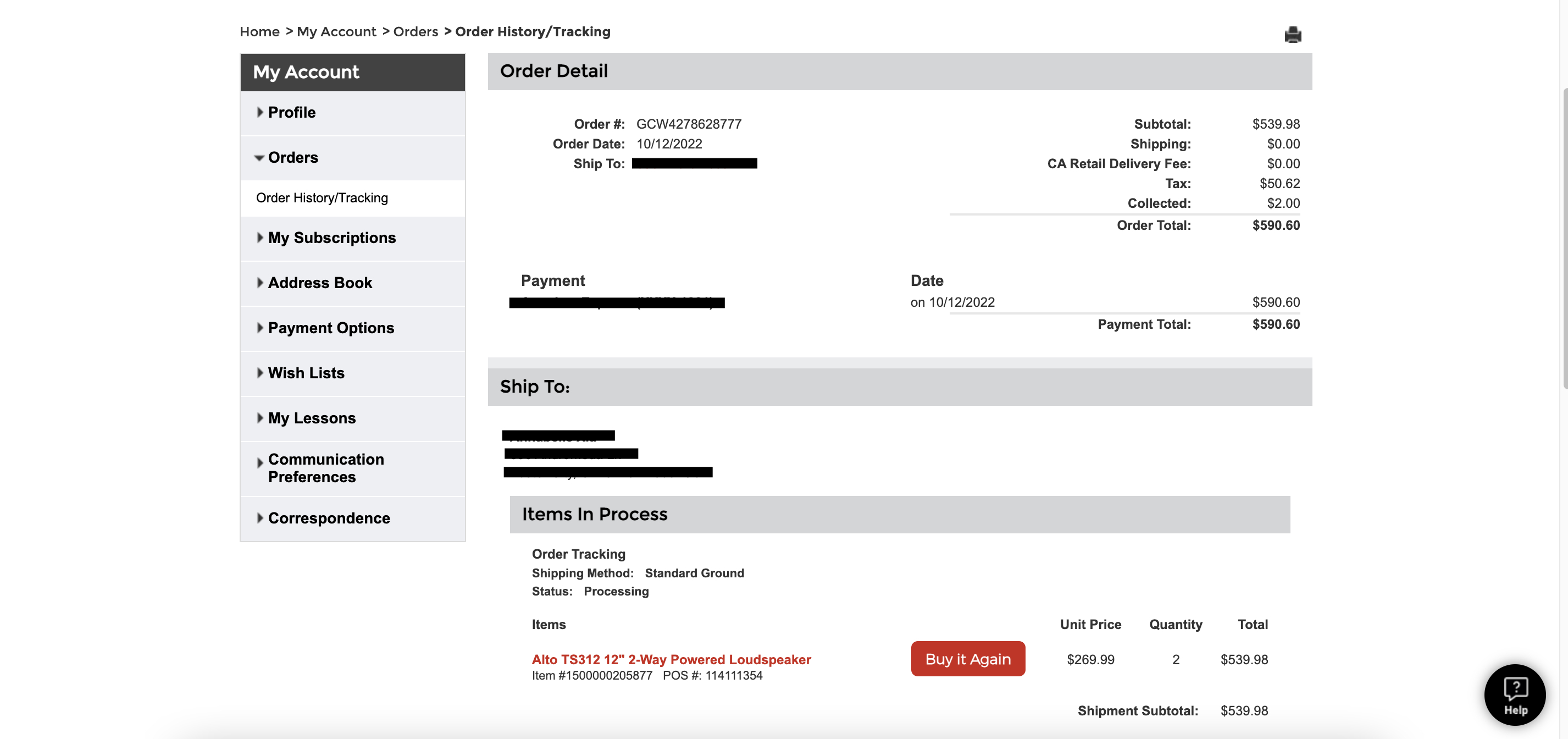This screenshot has height=739, width=1568.
Task: Open the Help chat widget
Action: pyautogui.click(x=1515, y=694)
